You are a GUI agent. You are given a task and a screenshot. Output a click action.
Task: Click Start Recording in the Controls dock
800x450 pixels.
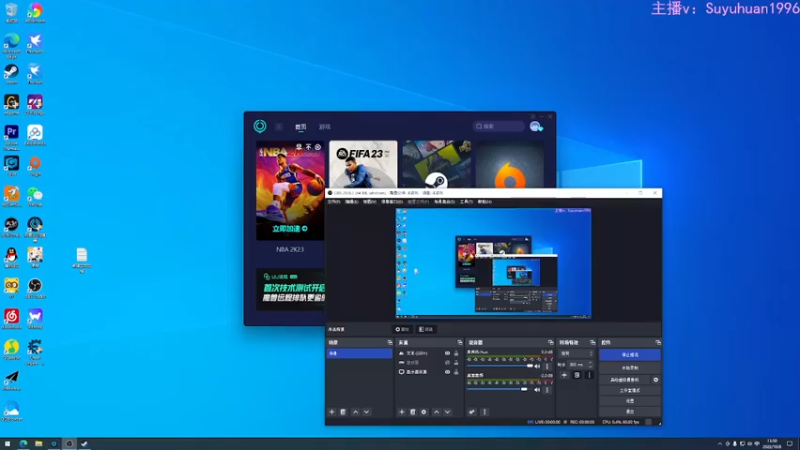tap(630, 368)
